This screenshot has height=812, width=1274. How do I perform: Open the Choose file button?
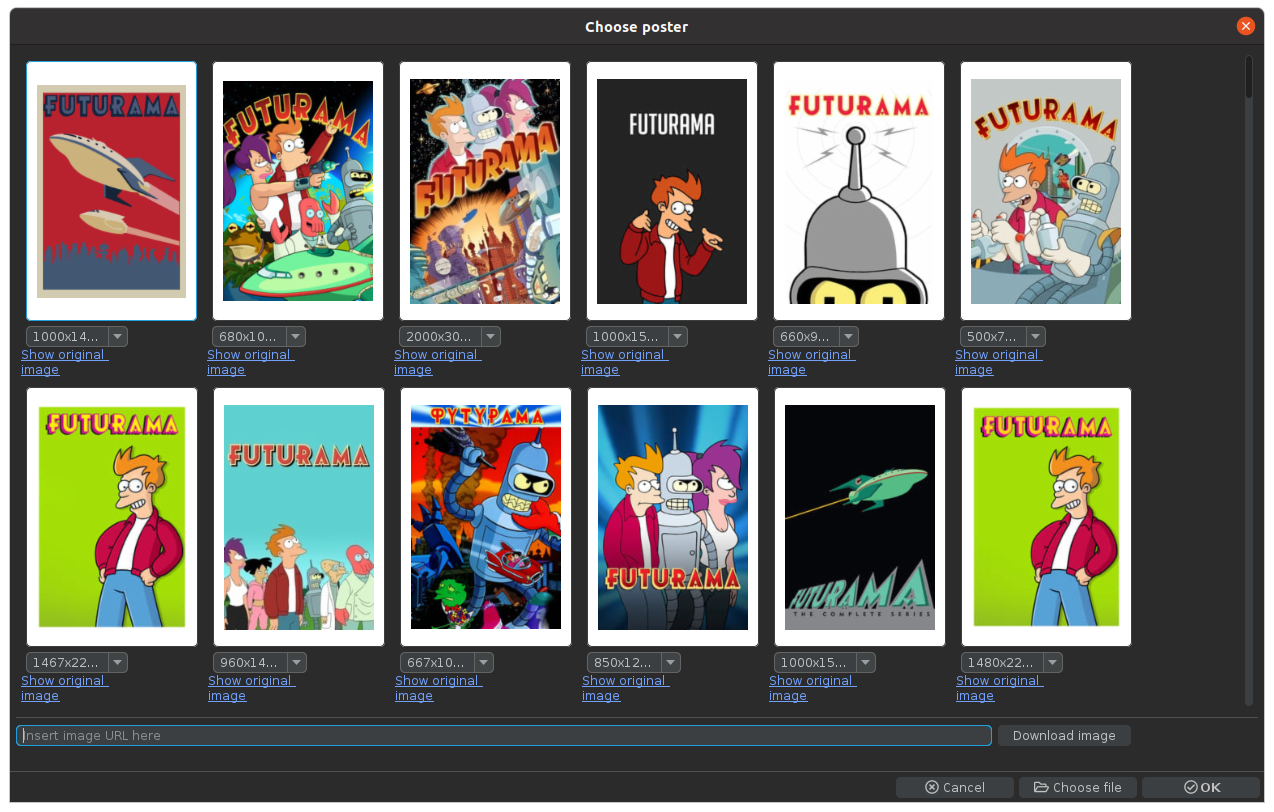(x=1078, y=788)
